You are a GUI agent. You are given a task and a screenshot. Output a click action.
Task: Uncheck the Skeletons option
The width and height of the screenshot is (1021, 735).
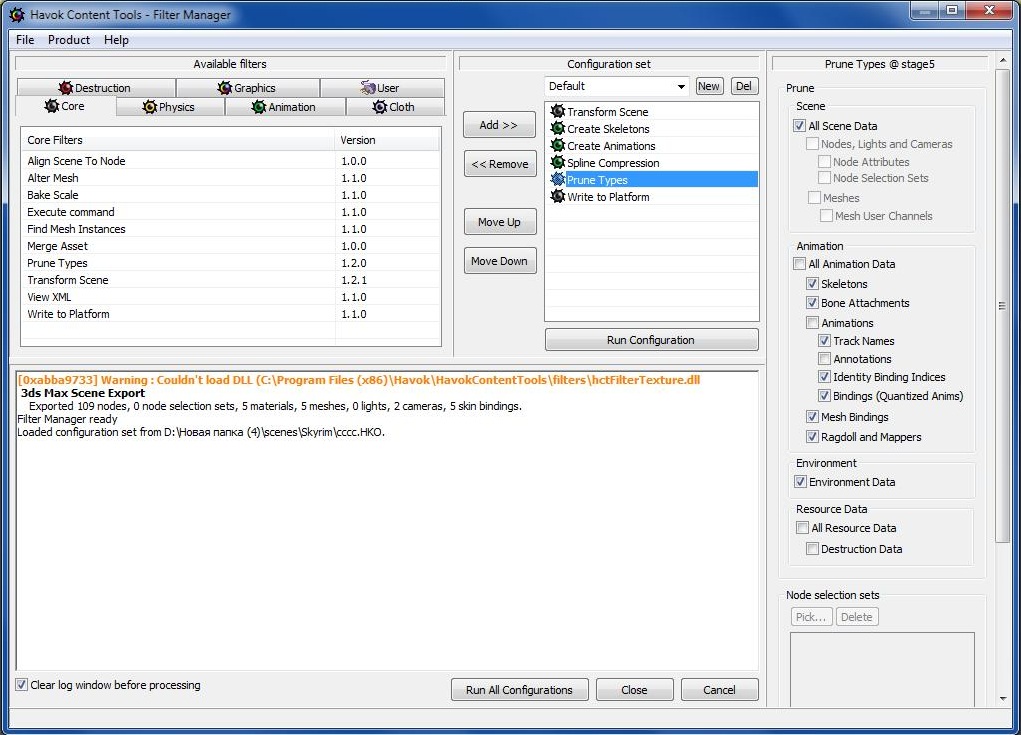point(812,283)
